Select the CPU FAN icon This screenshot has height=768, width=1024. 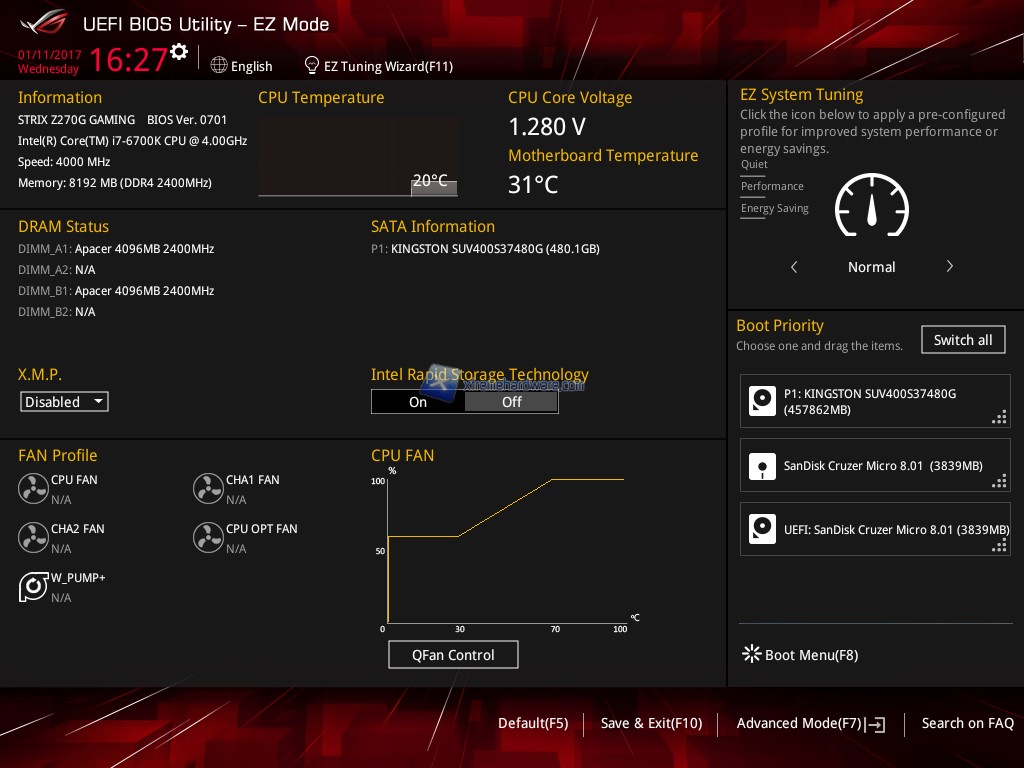(x=33, y=488)
